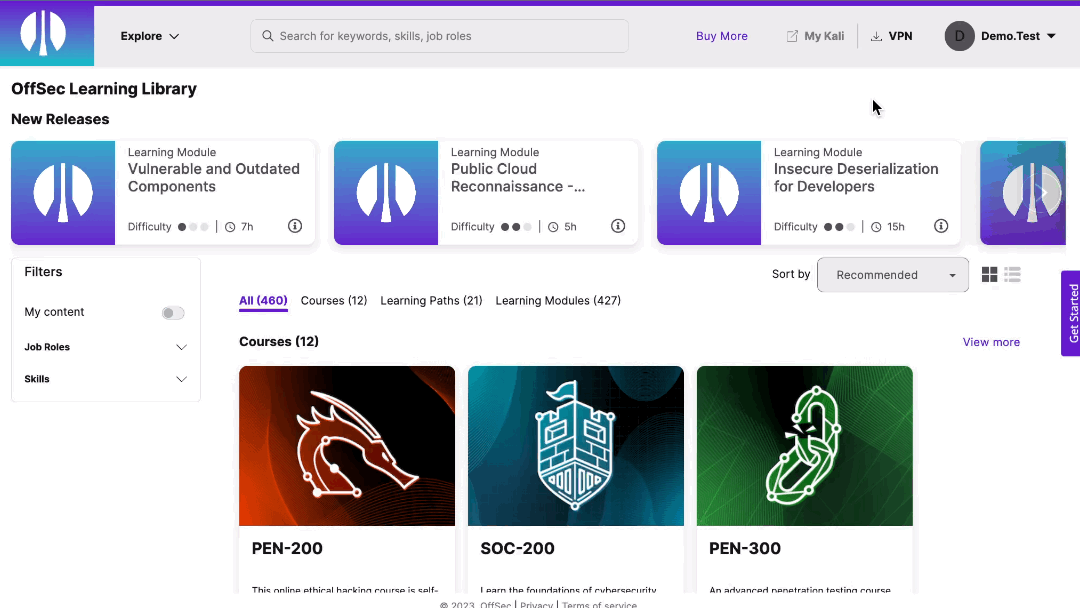
Task: Switch to list view layout
Action: coord(1012,275)
